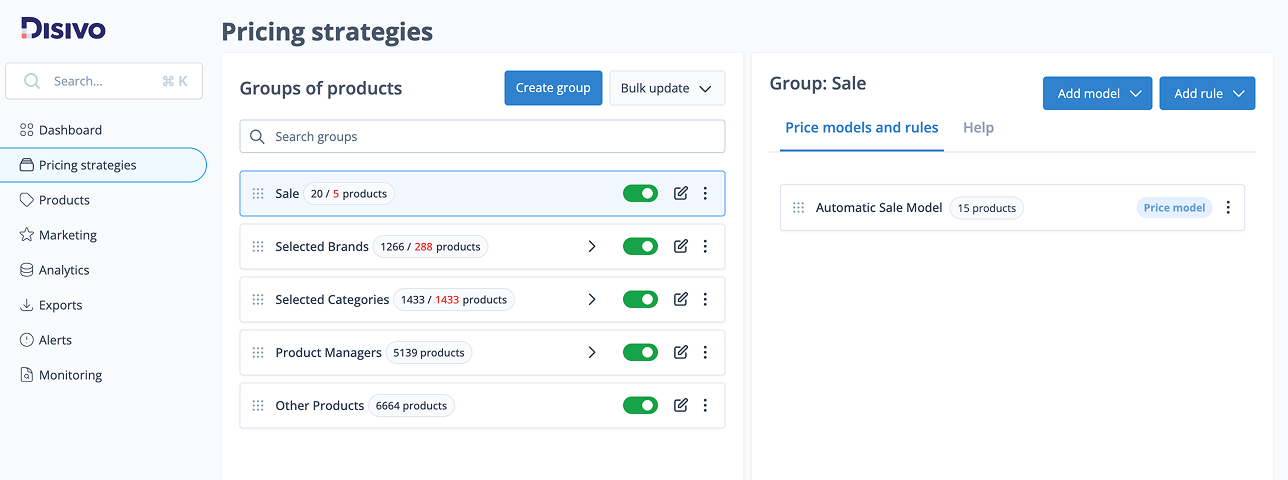Toggle off the Selected Categories group
The height and width of the screenshot is (480, 1288).
click(640, 299)
